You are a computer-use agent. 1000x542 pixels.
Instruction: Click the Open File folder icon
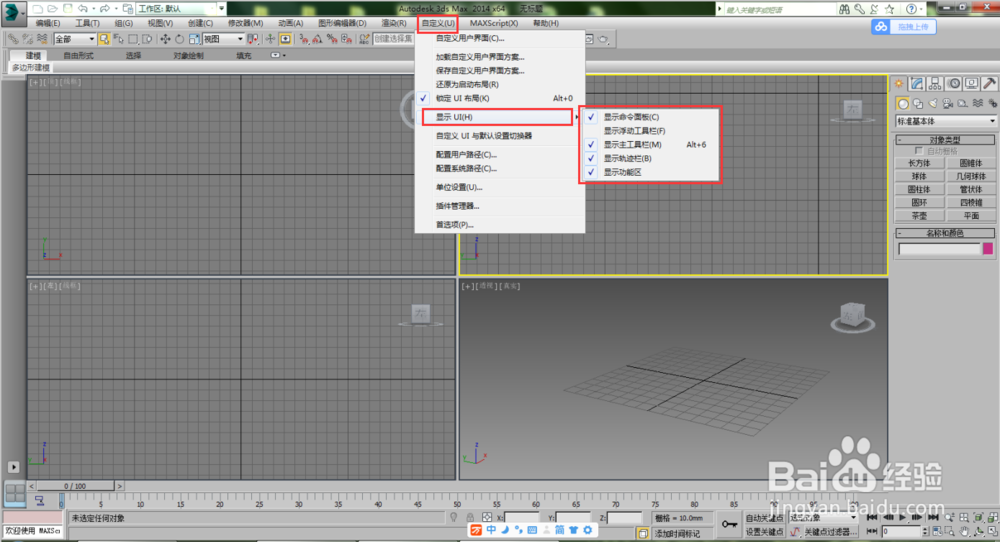tap(52, 9)
